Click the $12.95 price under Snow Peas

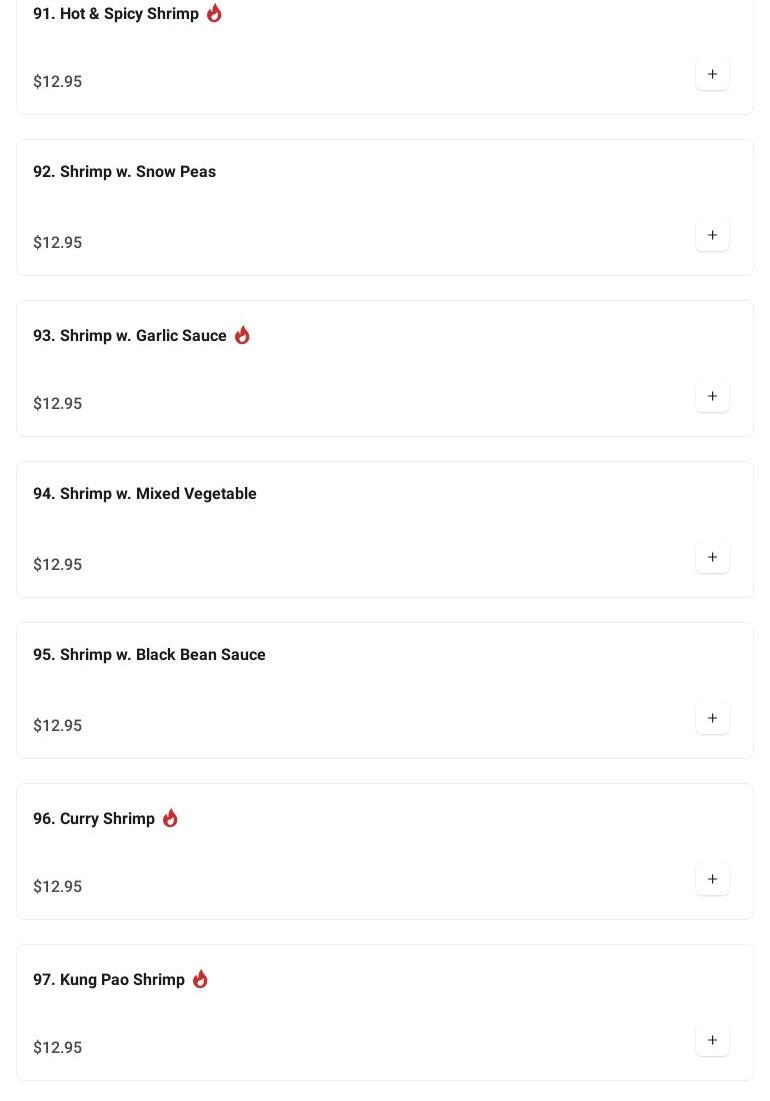pyautogui.click(x=58, y=243)
